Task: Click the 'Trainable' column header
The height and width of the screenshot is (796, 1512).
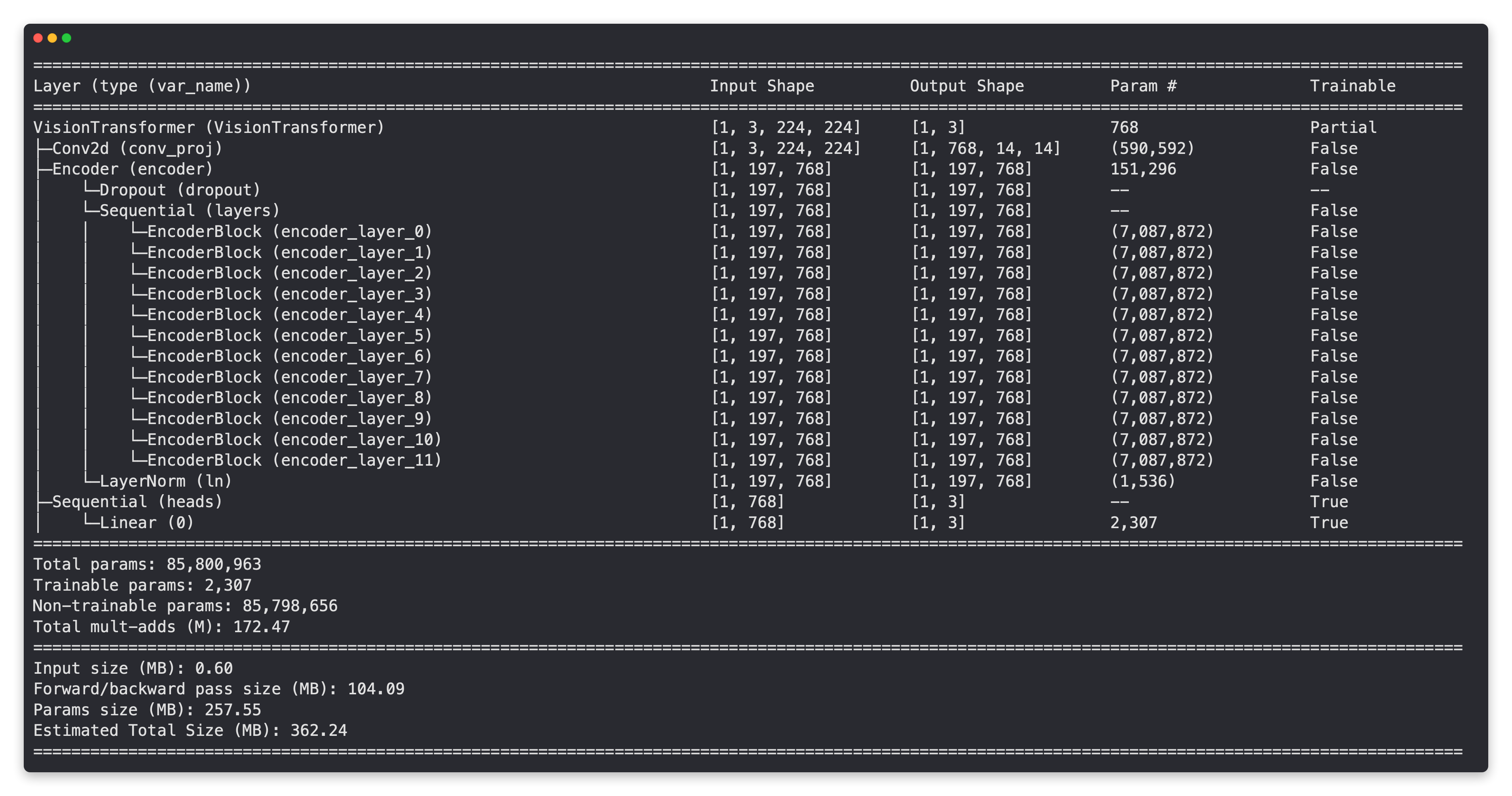Action: coord(1352,86)
